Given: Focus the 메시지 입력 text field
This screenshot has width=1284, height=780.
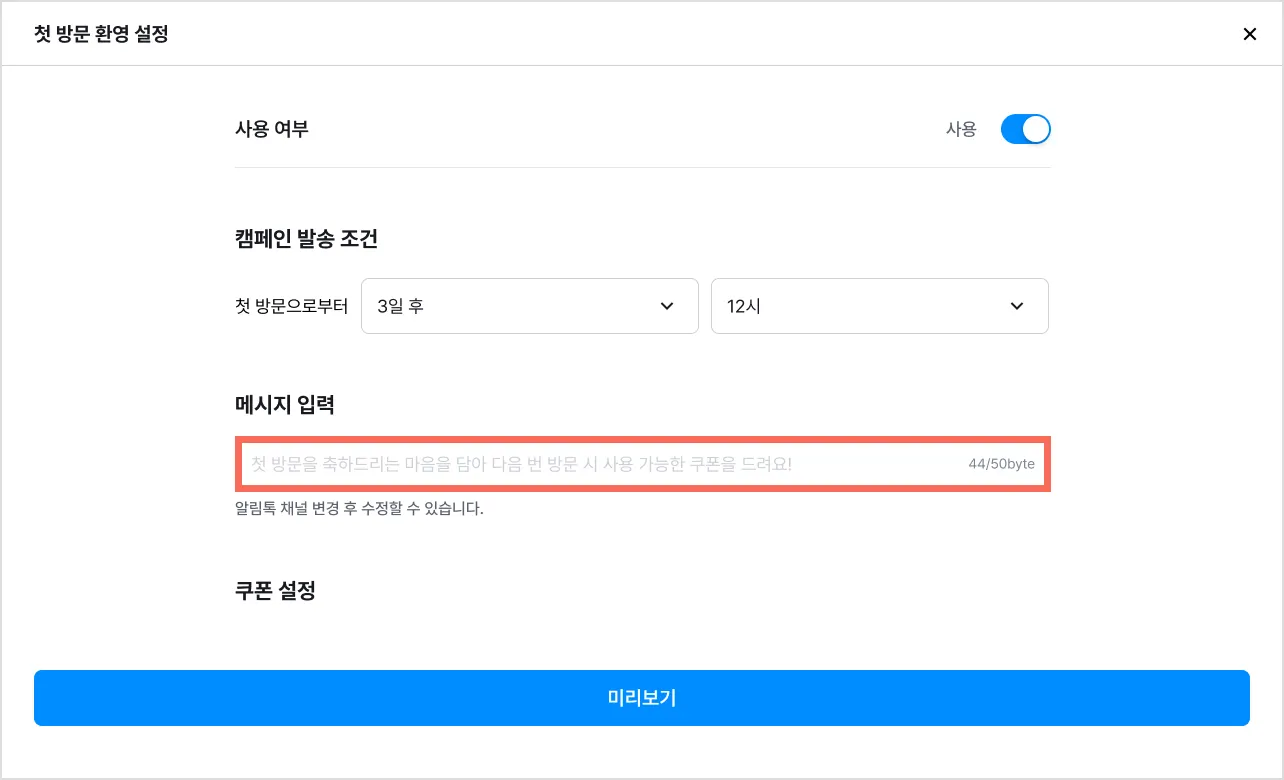Looking at the screenshot, I should [x=600, y=464].
